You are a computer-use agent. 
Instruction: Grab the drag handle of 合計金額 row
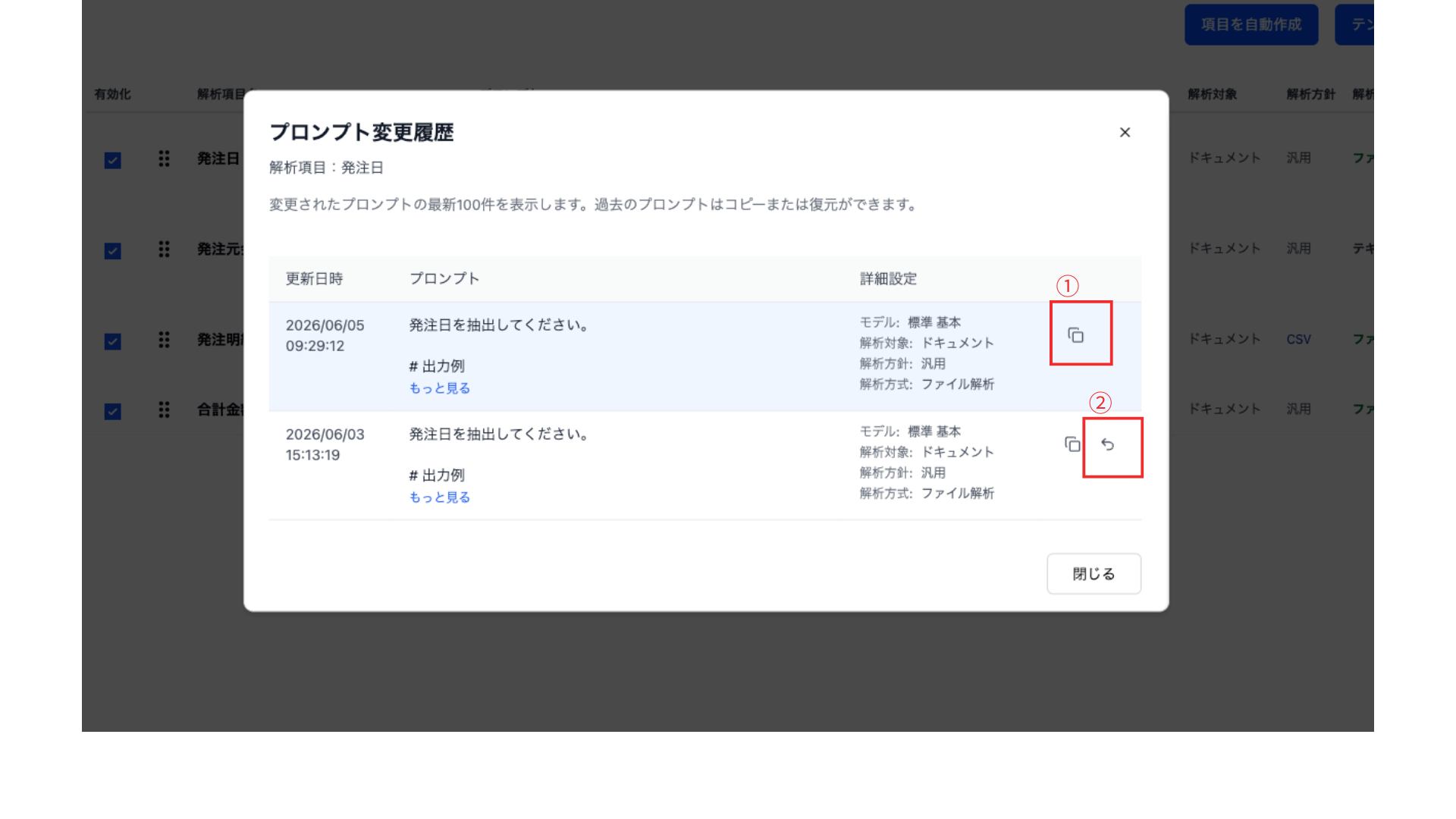(164, 409)
